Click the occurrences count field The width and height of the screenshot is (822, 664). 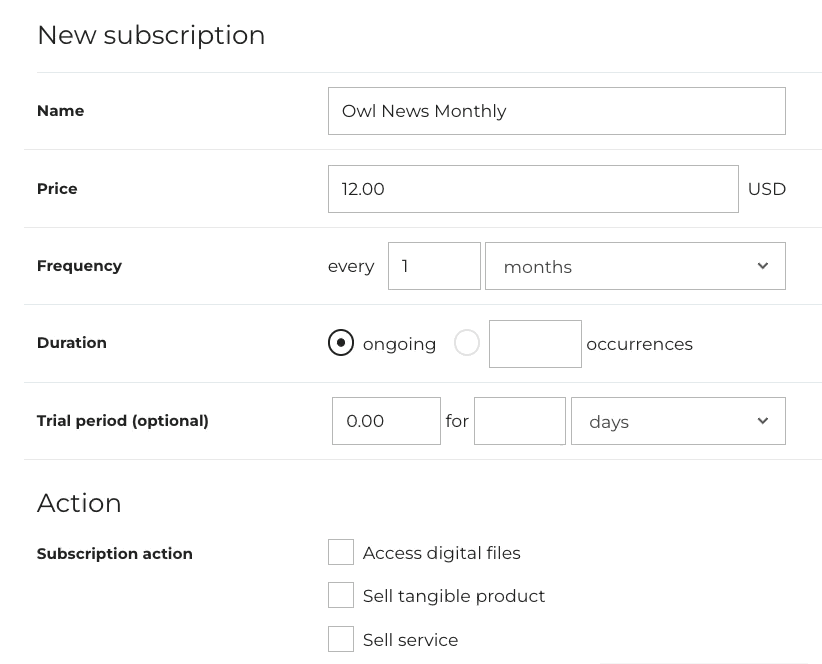tap(535, 343)
